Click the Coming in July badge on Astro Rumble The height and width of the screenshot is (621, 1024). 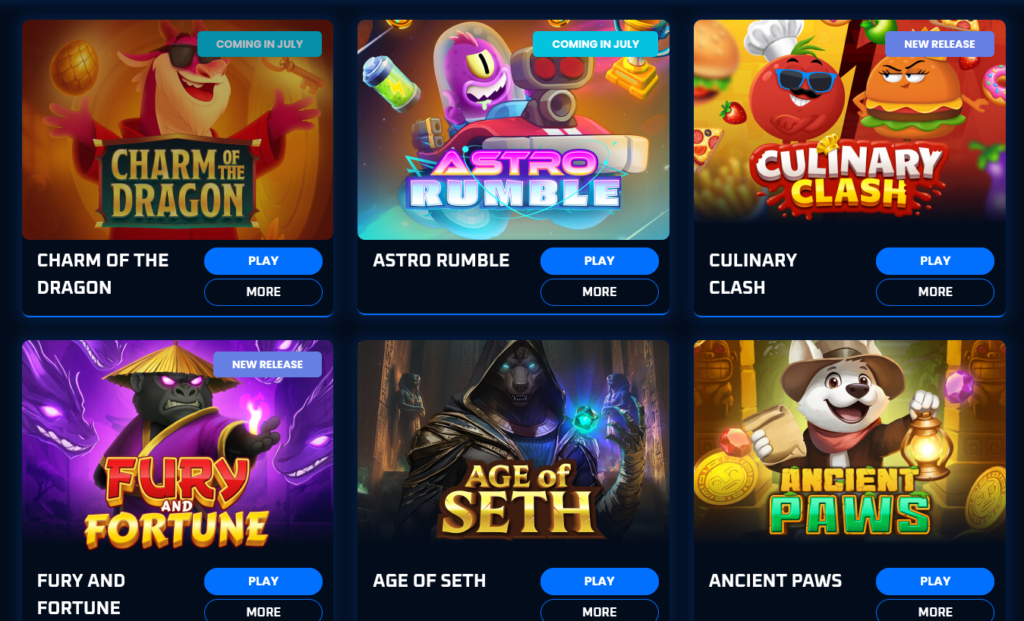point(595,44)
